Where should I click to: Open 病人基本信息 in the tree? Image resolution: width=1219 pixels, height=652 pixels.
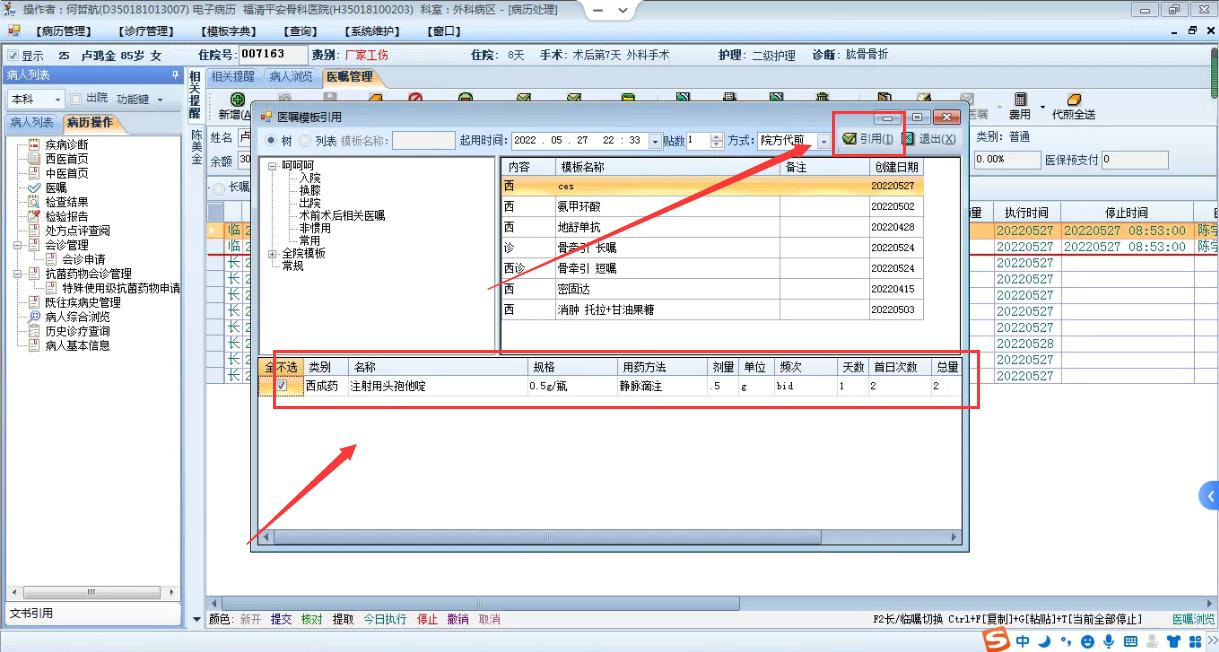[77, 345]
